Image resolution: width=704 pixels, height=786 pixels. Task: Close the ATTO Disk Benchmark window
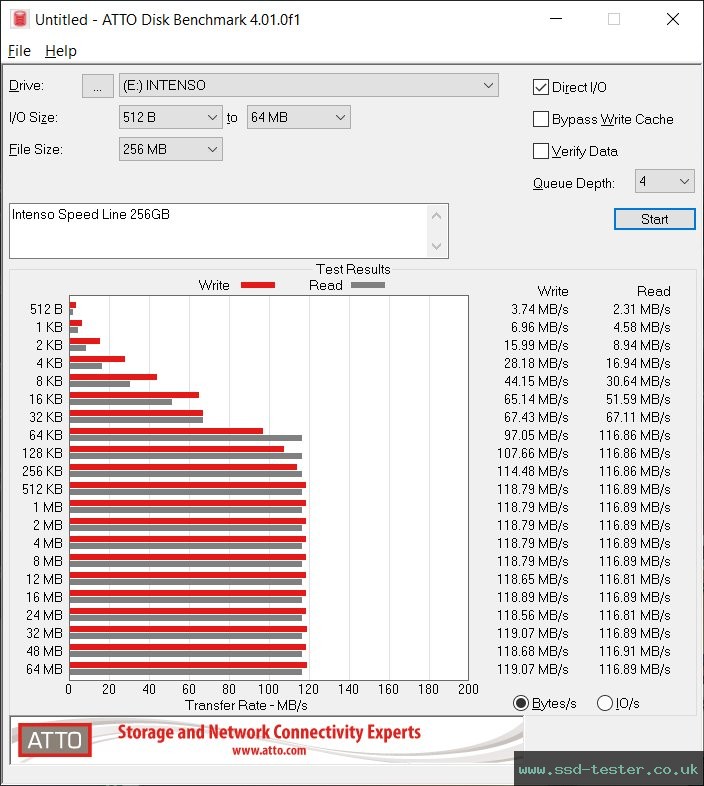[x=673, y=19]
